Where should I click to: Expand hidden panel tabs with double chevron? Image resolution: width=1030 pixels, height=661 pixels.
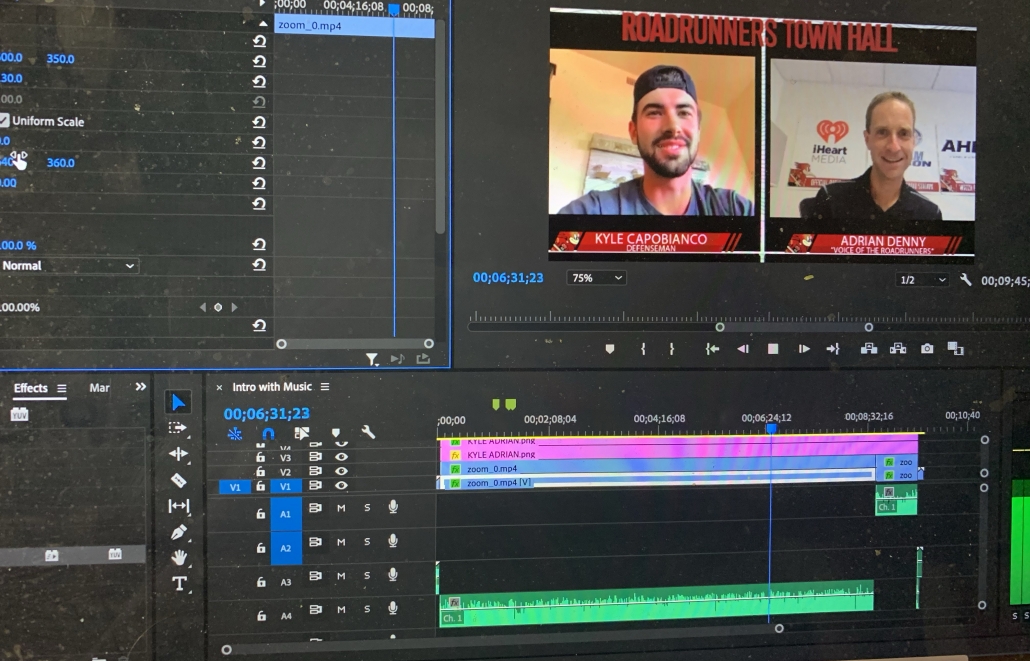[x=141, y=387]
